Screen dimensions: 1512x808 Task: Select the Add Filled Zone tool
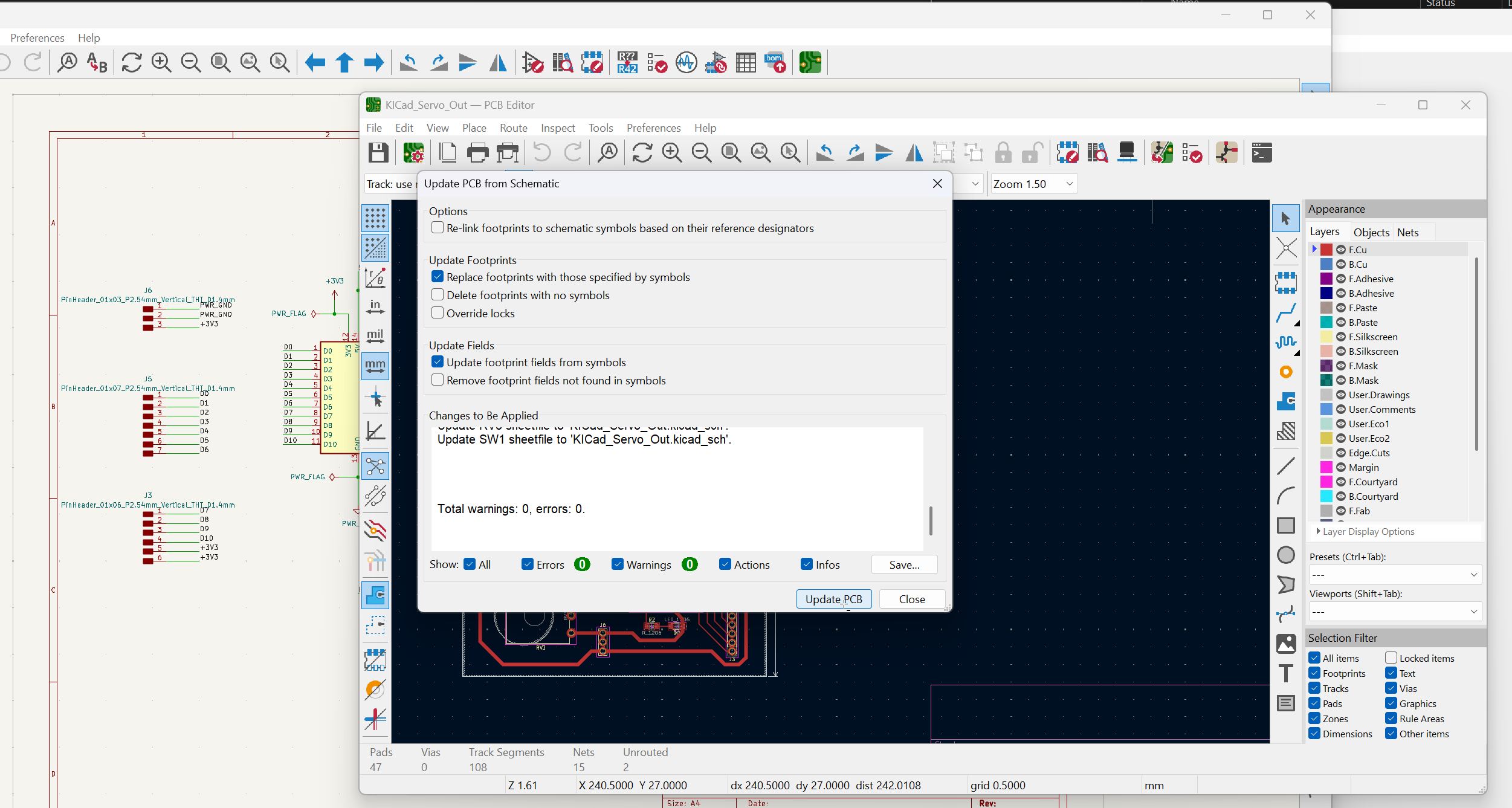coord(1286,400)
